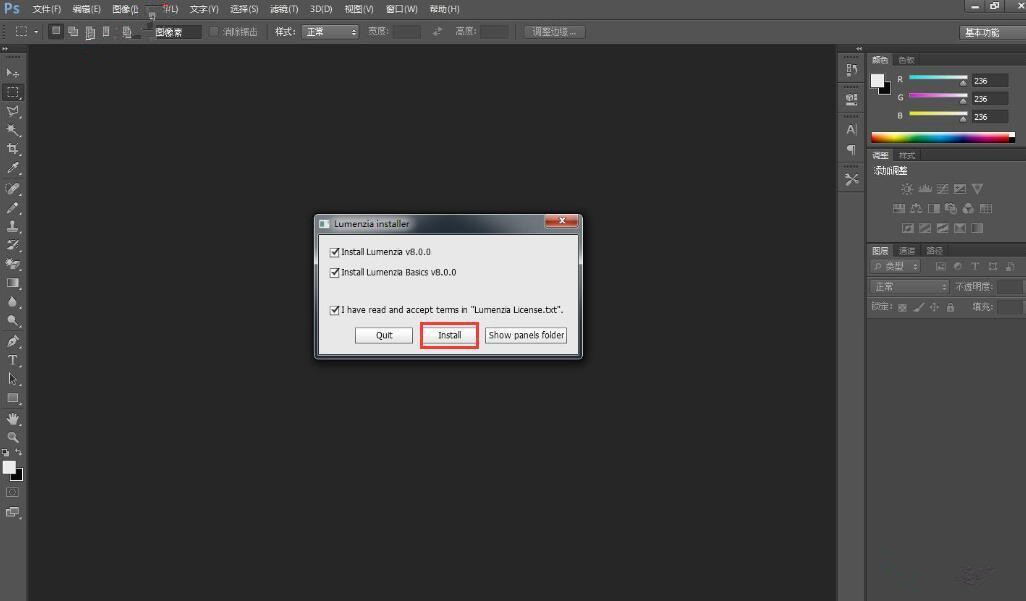Select the Hand tool
This screenshot has height=601, width=1026.
(x=12, y=418)
